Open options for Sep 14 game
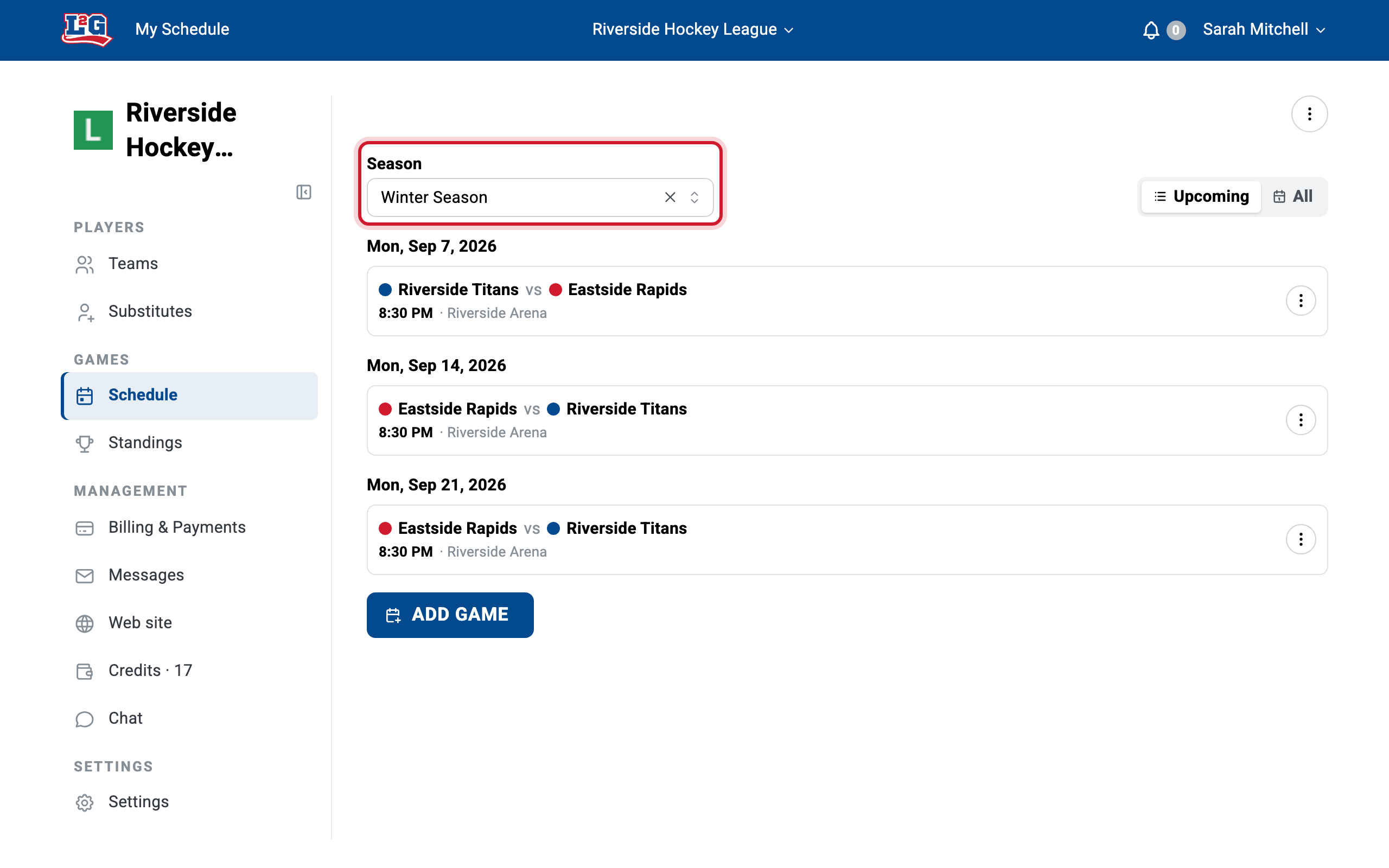Viewport: 1389px width, 868px height. pyautogui.click(x=1301, y=420)
